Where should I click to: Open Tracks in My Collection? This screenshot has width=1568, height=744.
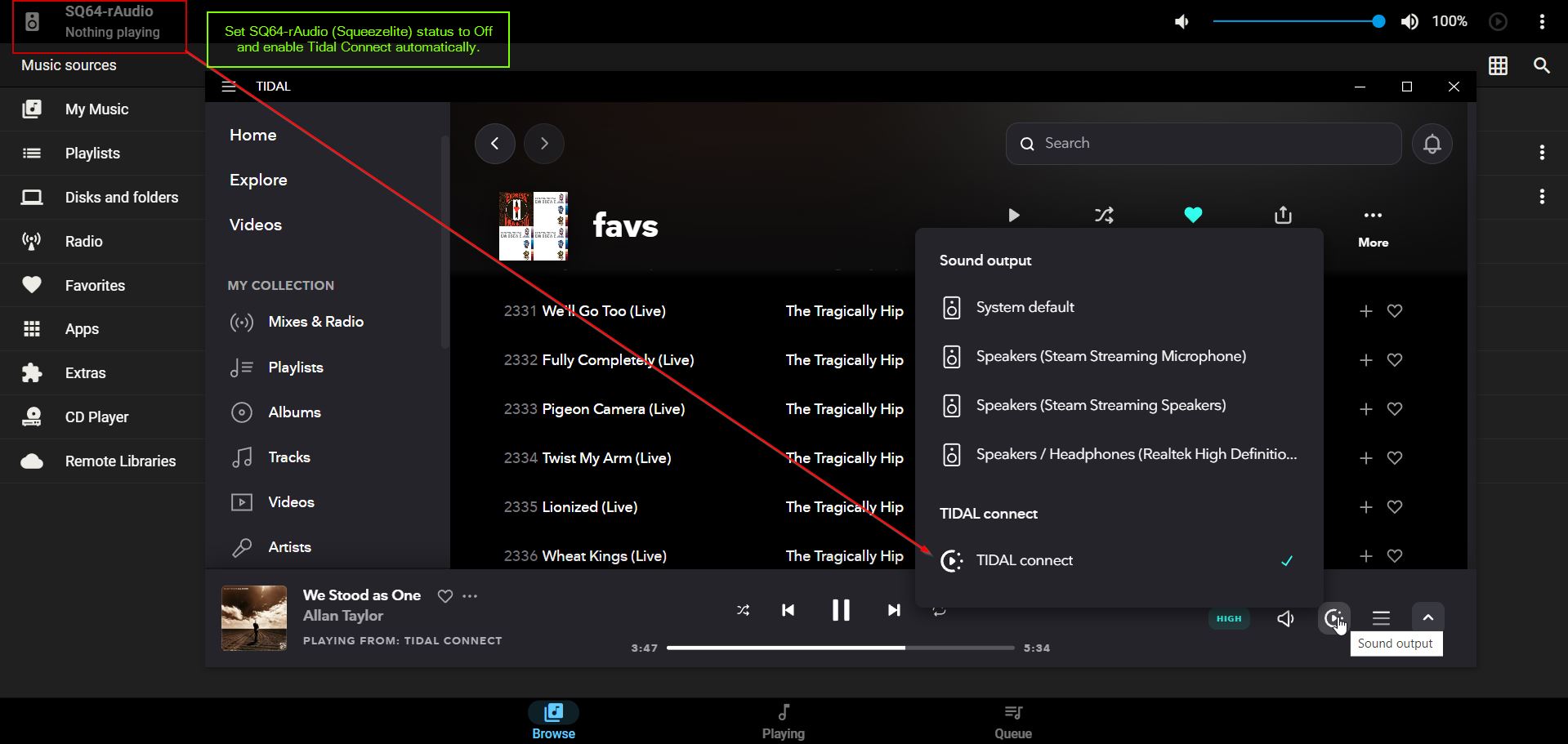(x=270, y=457)
